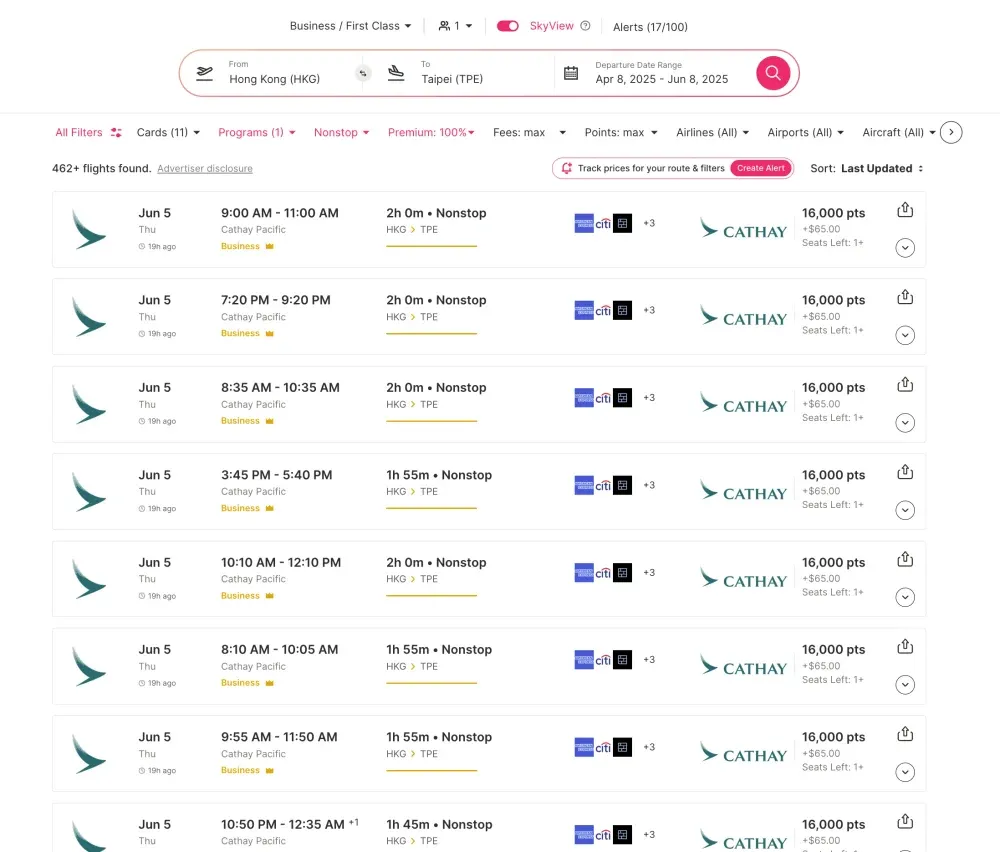The image size is (1000, 852).
Task: Open the All Filters panel
Action: (x=88, y=132)
